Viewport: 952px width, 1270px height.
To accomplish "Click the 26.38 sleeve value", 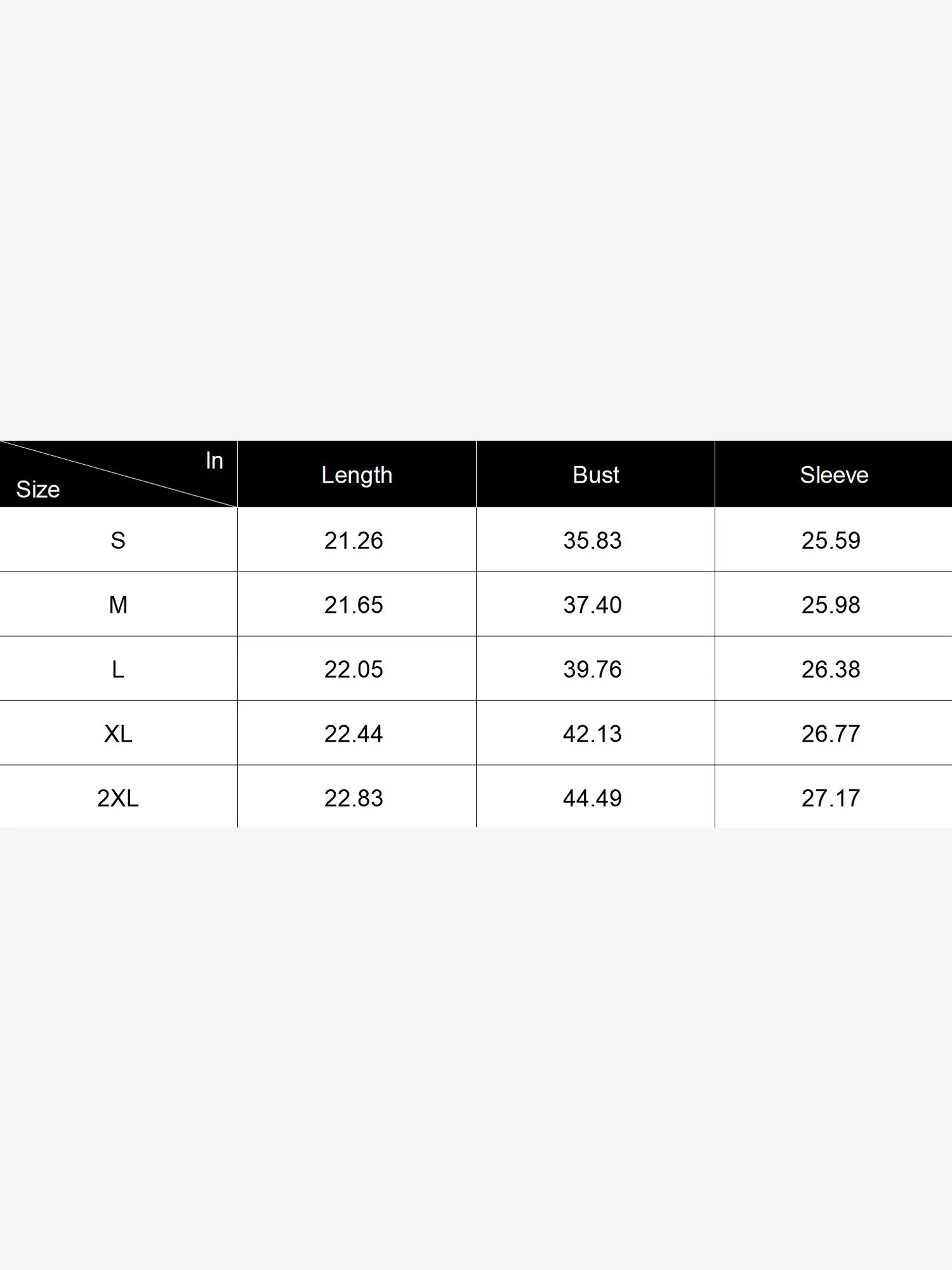I will point(831,669).
